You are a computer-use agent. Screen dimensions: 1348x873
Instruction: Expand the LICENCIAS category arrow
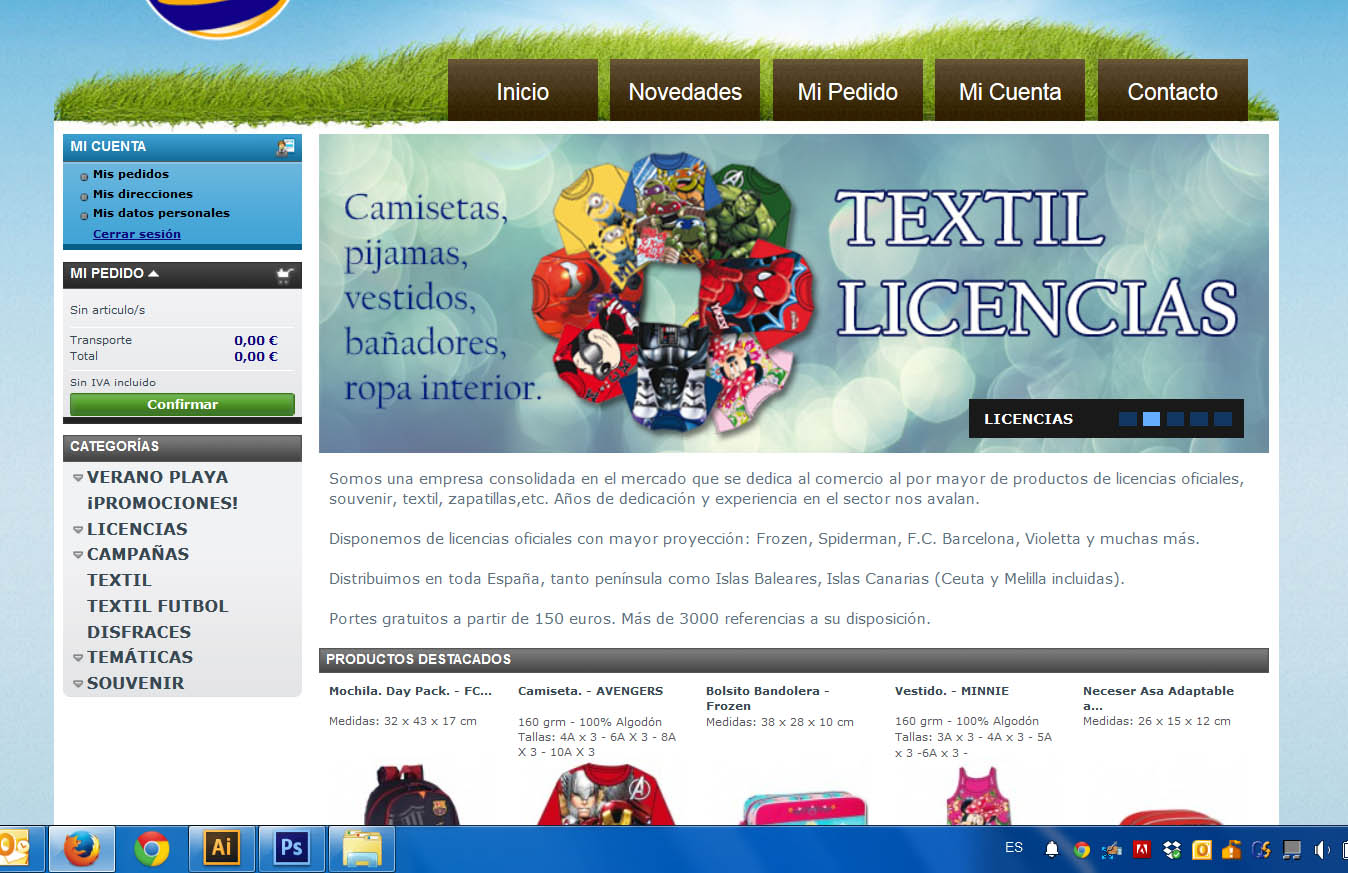(78, 530)
